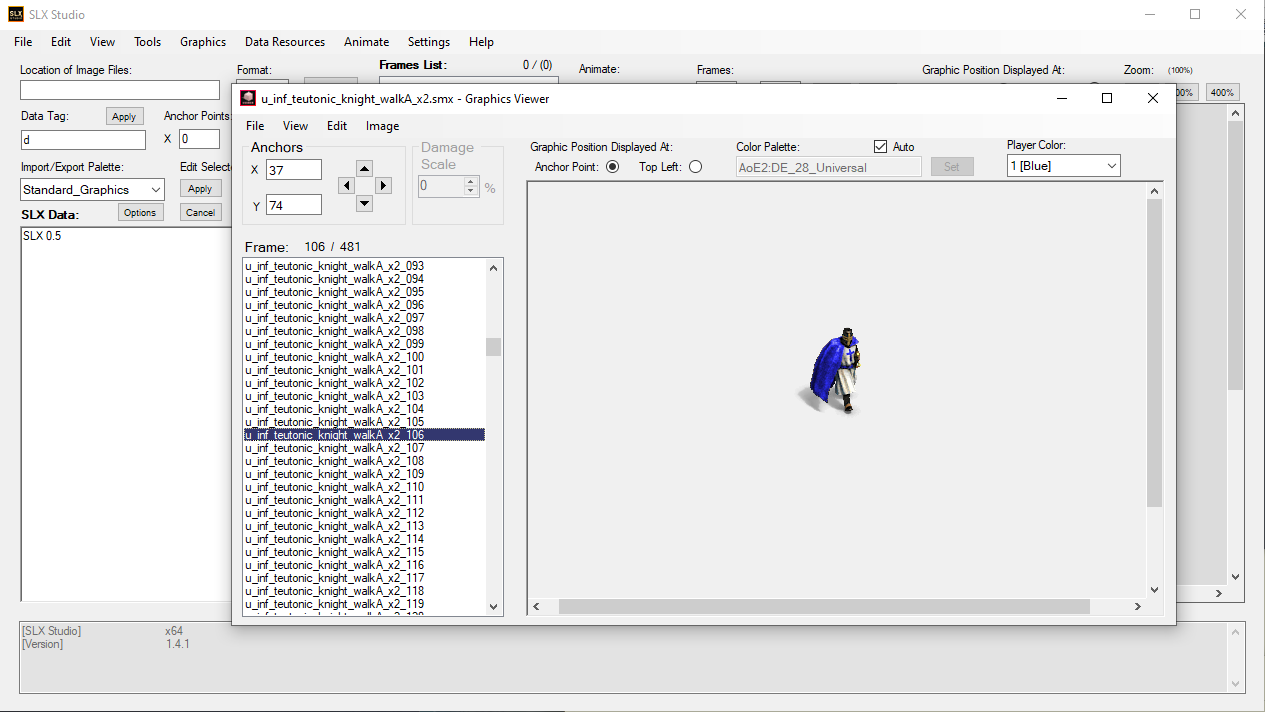Click the frame list scroll down arrow

[493, 606]
